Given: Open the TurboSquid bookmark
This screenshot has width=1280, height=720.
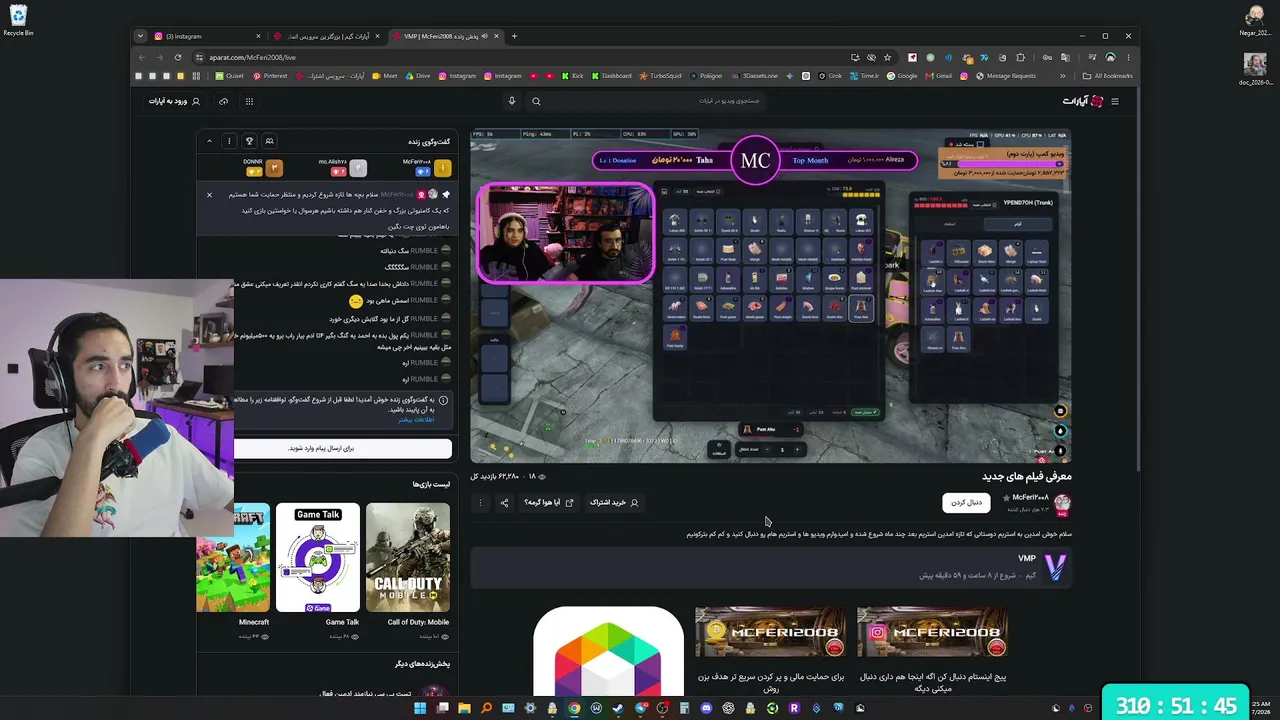Looking at the screenshot, I should click(660, 76).
